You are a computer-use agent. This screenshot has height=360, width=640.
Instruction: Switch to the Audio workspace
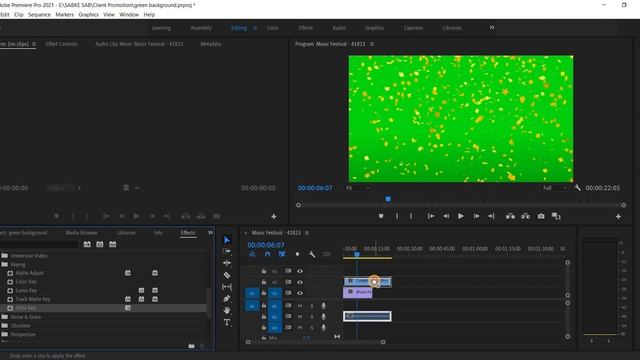pos(339,28)
